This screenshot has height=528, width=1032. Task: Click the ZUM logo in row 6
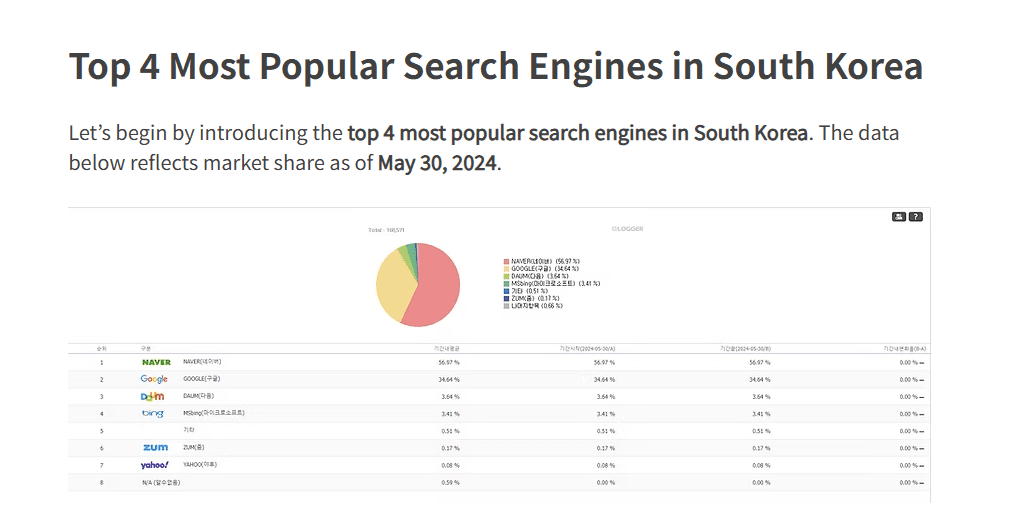[155, 447]
